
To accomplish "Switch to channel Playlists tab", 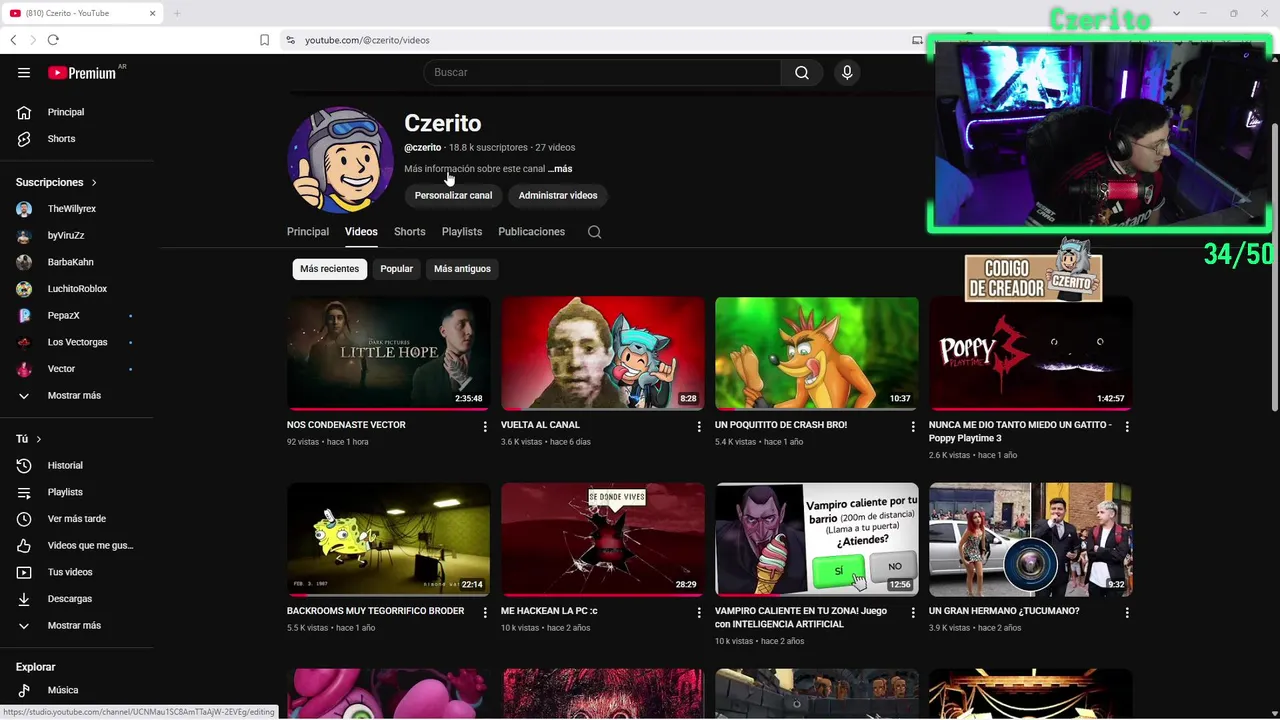I will click(x=462, y=232).
